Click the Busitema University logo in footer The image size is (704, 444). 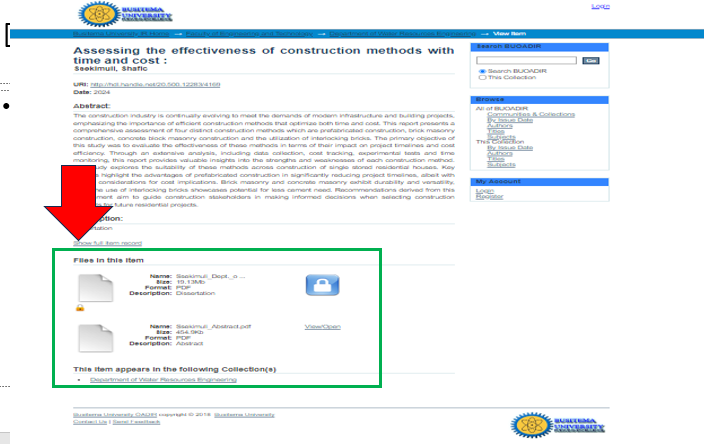pos(558,423)
